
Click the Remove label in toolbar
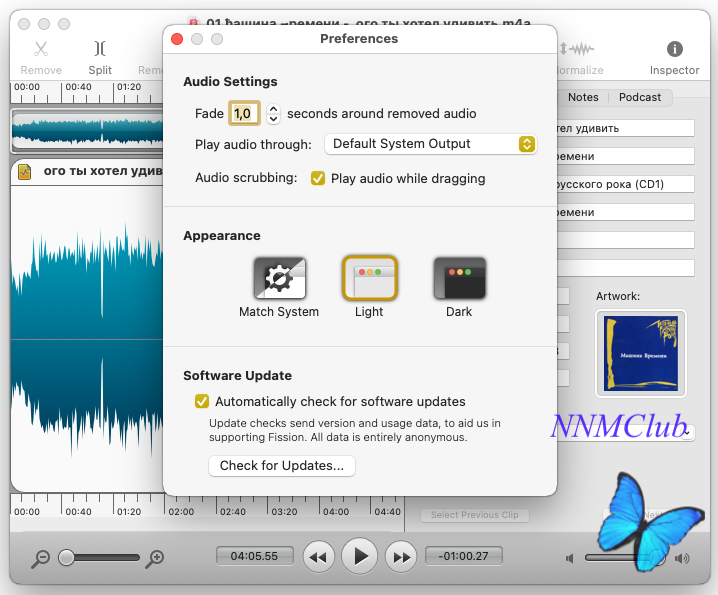(41, 70)
